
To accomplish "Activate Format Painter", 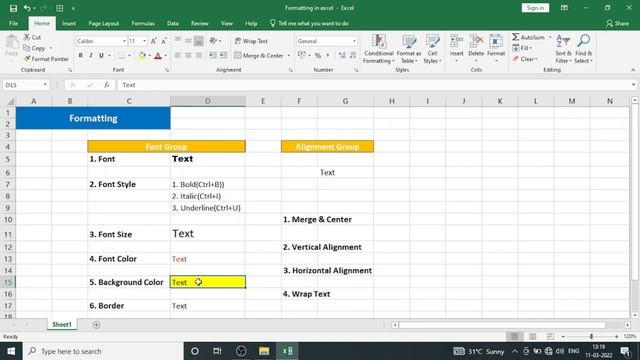I will click(x=46, y=59).
